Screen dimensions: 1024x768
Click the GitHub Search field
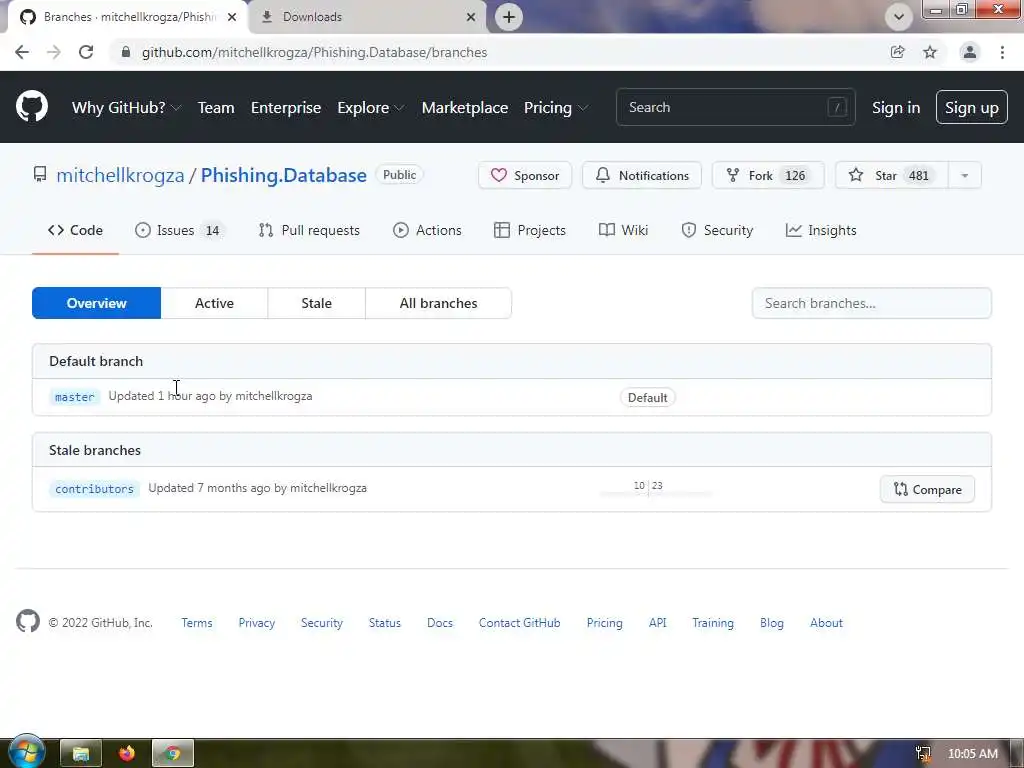tap(735, 107)
